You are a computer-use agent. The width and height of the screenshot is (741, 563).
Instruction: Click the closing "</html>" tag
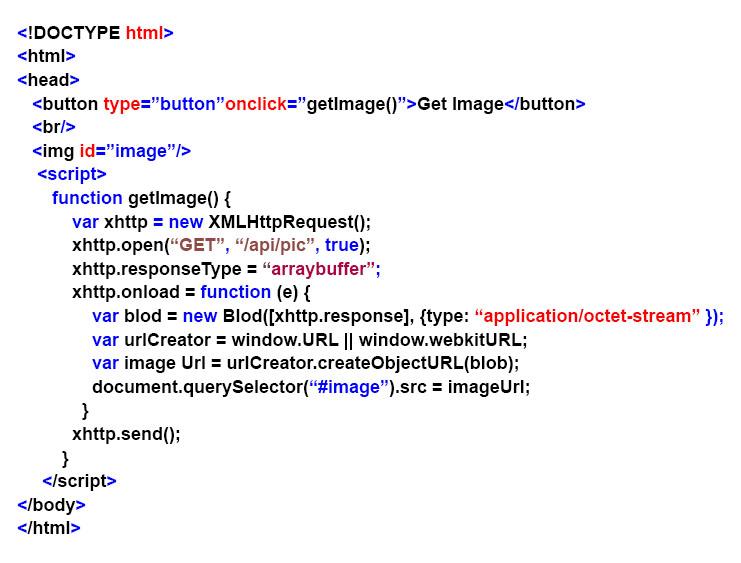click(x=49, y=528)
